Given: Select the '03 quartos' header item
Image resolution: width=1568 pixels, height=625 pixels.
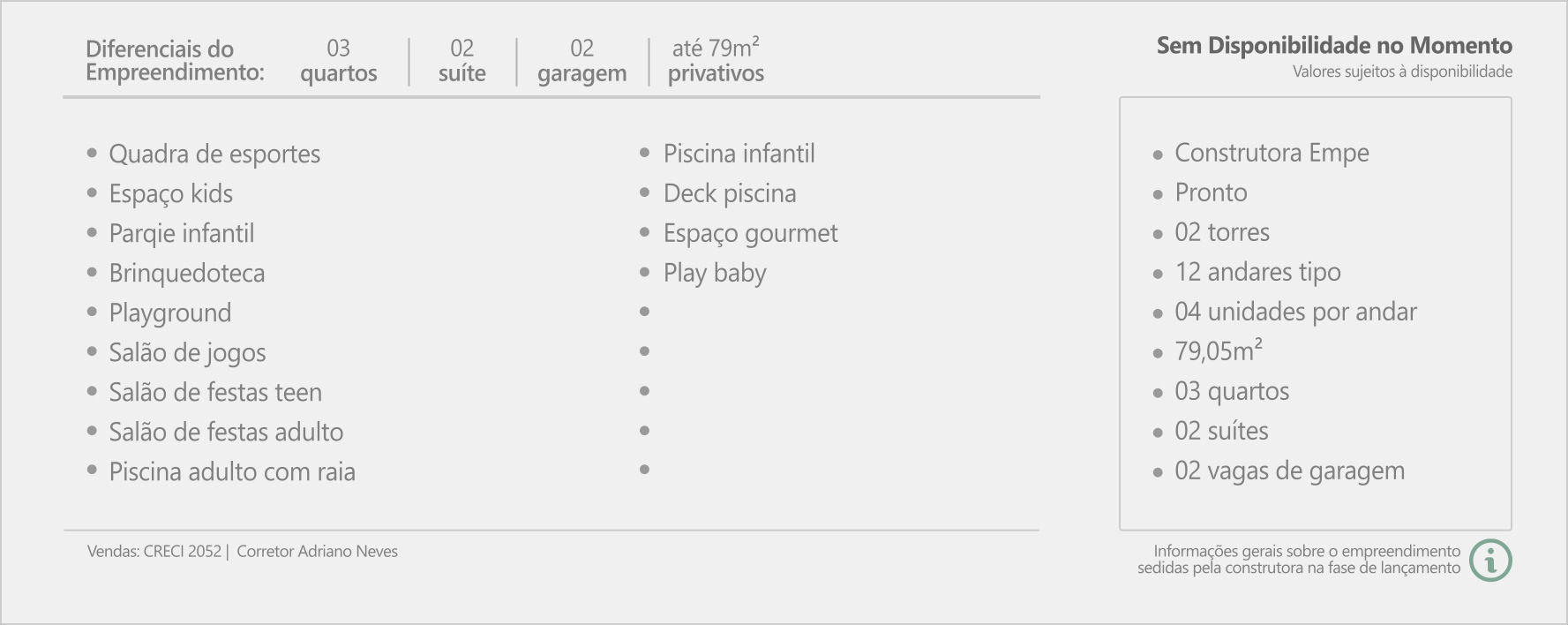Looking at the screenshot, I should click(x=339, y=61).
